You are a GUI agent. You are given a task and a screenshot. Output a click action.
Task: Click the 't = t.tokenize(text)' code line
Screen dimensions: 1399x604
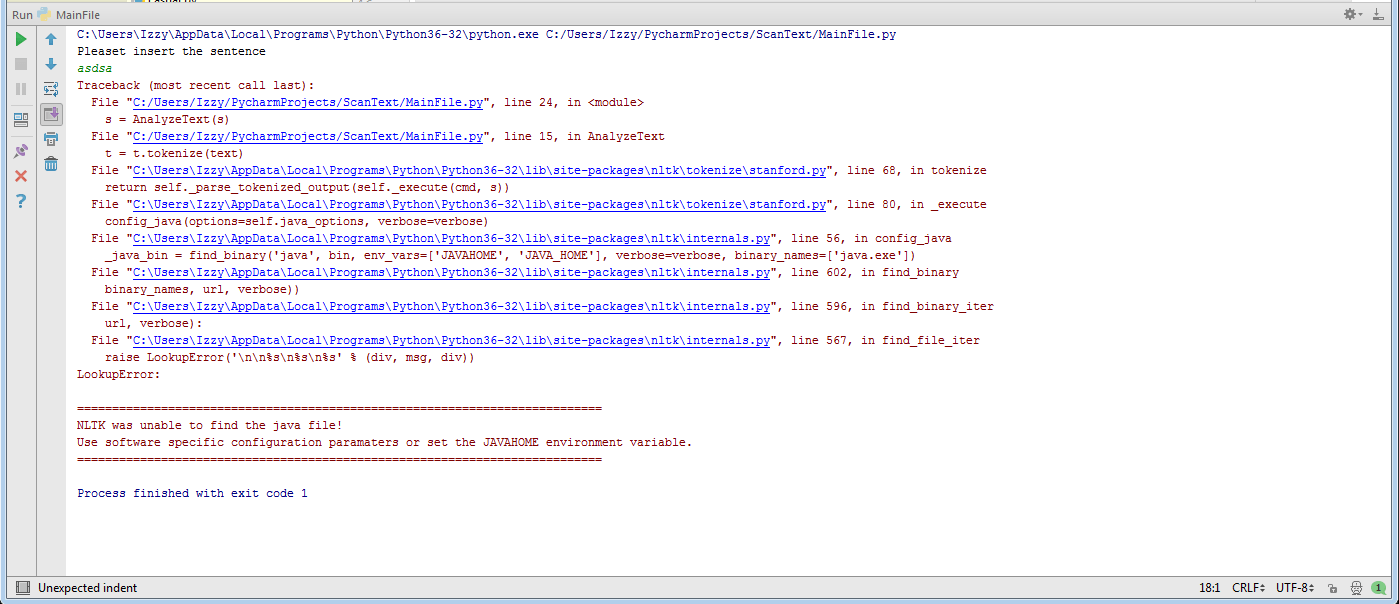pyautogui.click(x=174, y=153)
